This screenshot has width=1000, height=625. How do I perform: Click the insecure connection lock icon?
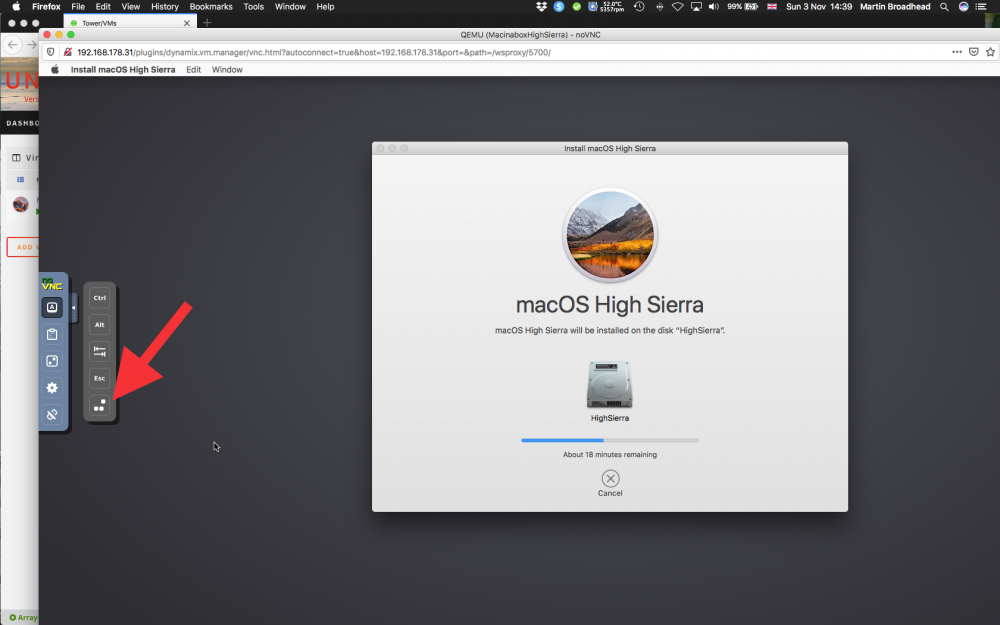67,52
